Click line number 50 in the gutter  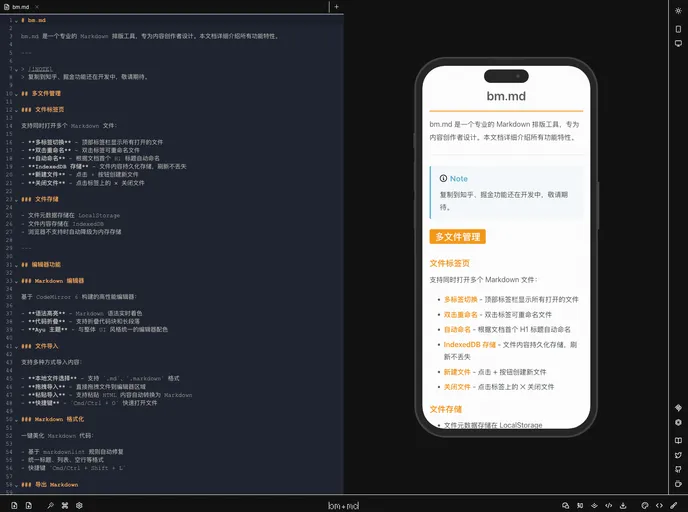9,419
